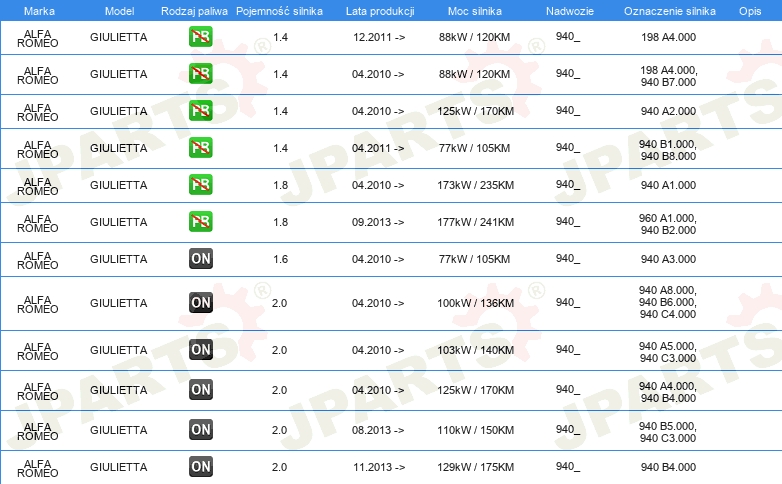Click engine codes 940 A5.000, 940 C3.000

click(x=668, y=352)
